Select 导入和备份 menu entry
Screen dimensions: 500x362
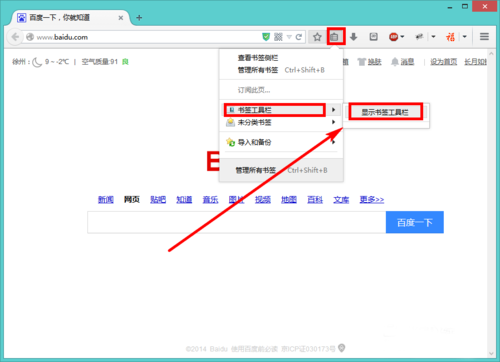(281, 142)
